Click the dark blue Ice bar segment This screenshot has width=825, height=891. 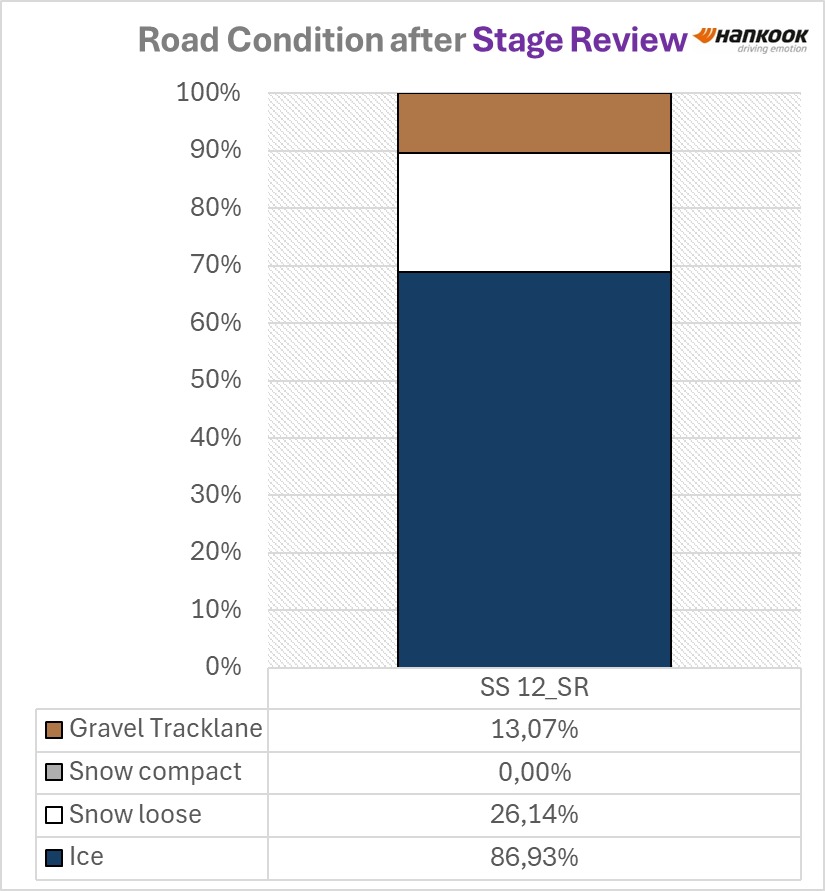pos(534,469)
